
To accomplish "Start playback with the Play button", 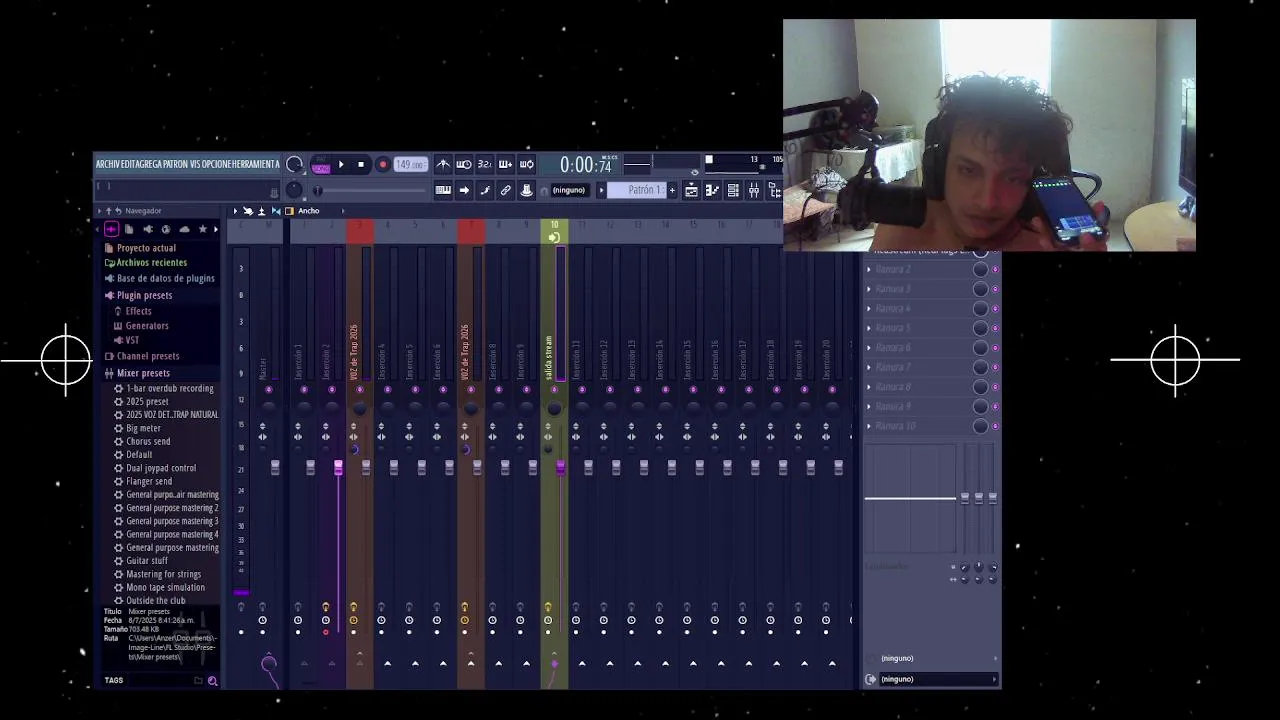I will tap(341, 165).
